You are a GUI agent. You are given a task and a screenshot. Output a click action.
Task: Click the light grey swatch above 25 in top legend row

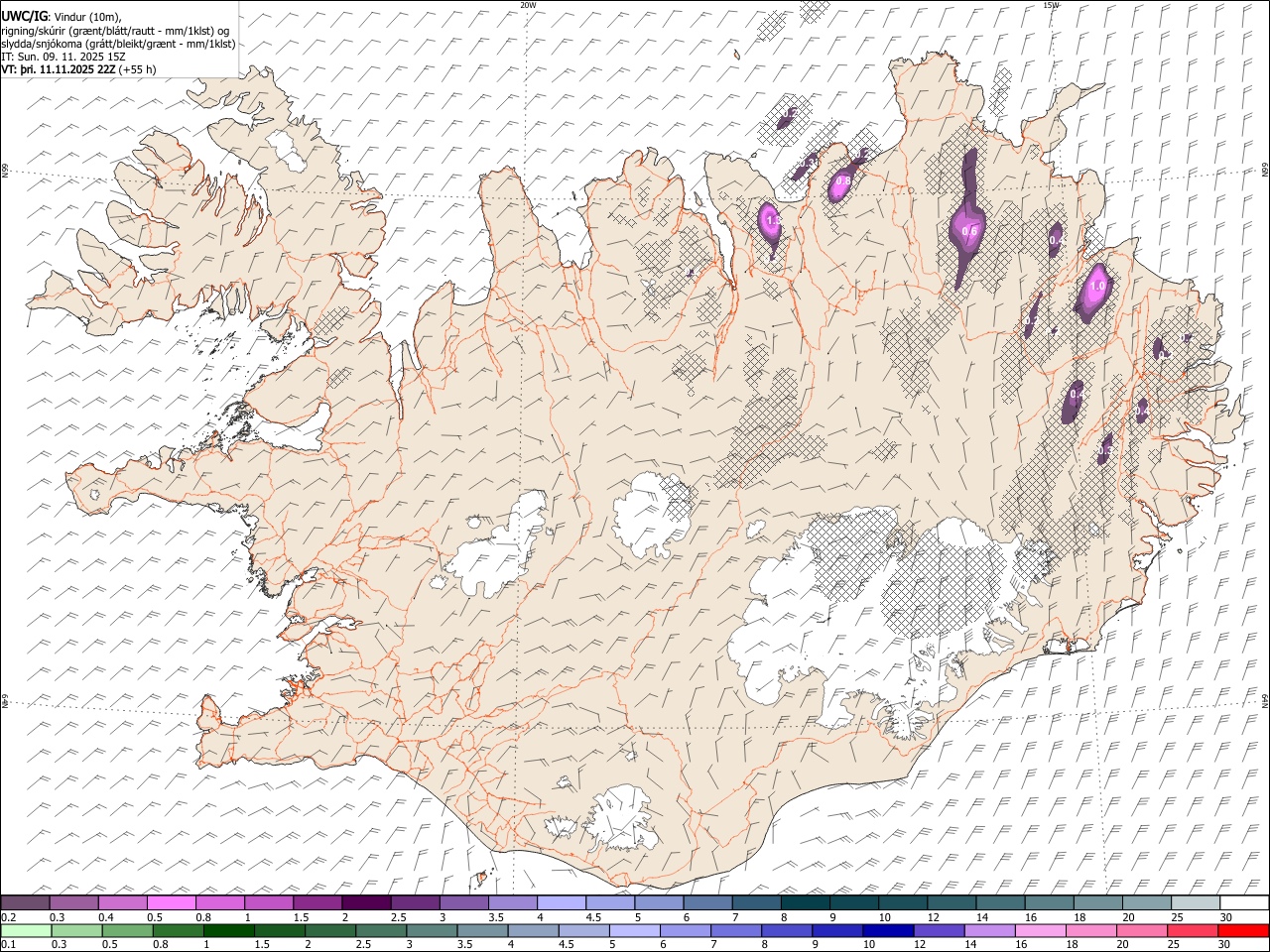pos(1196,903)
